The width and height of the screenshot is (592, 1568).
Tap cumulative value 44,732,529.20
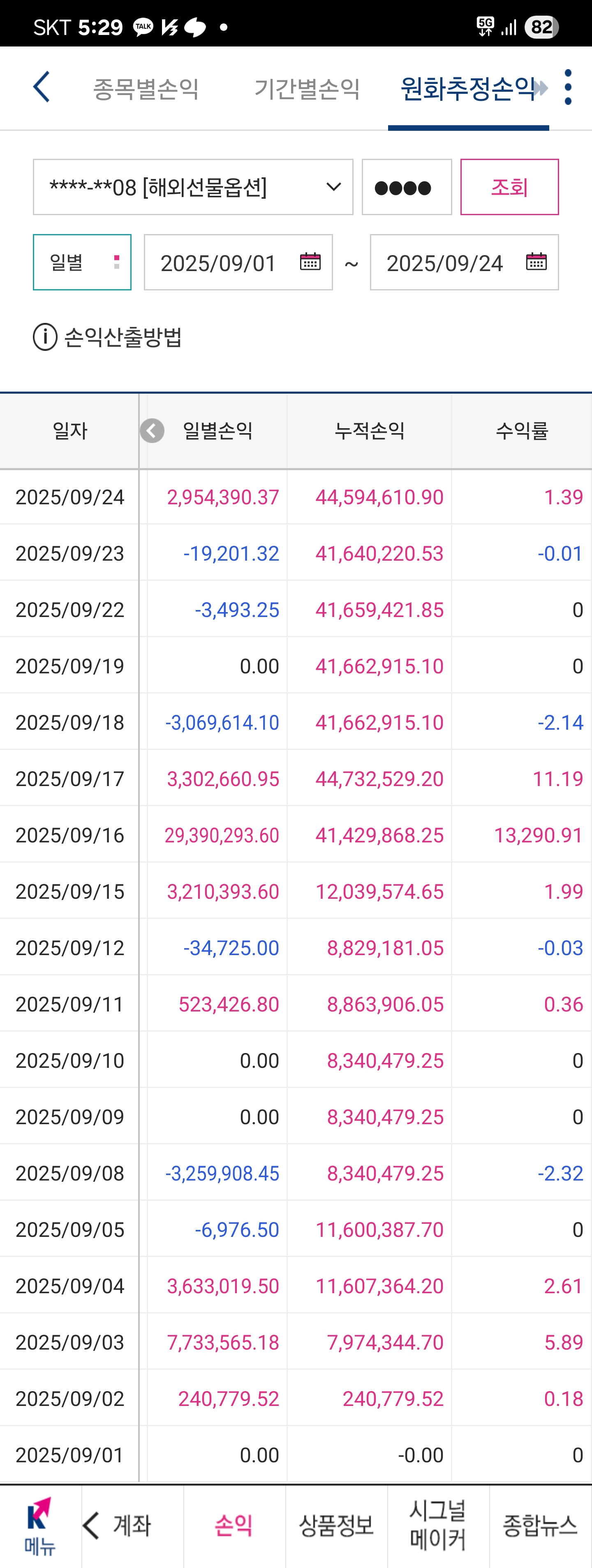coord(379,779)
